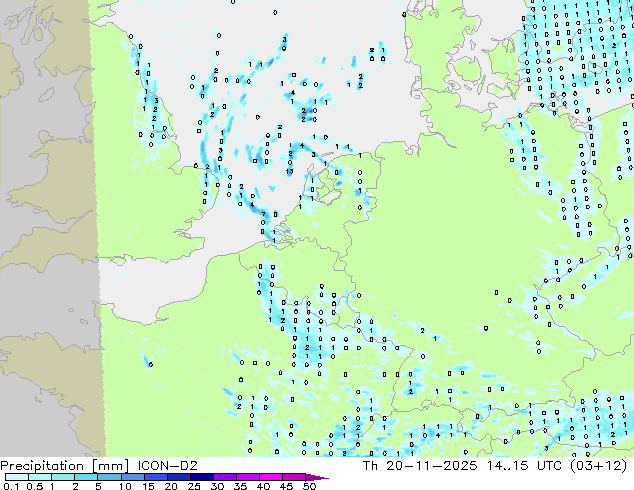Click the '(03+12)' forecast run text
The height and width of the screenshot is (490, 634).
coord(598,466)
